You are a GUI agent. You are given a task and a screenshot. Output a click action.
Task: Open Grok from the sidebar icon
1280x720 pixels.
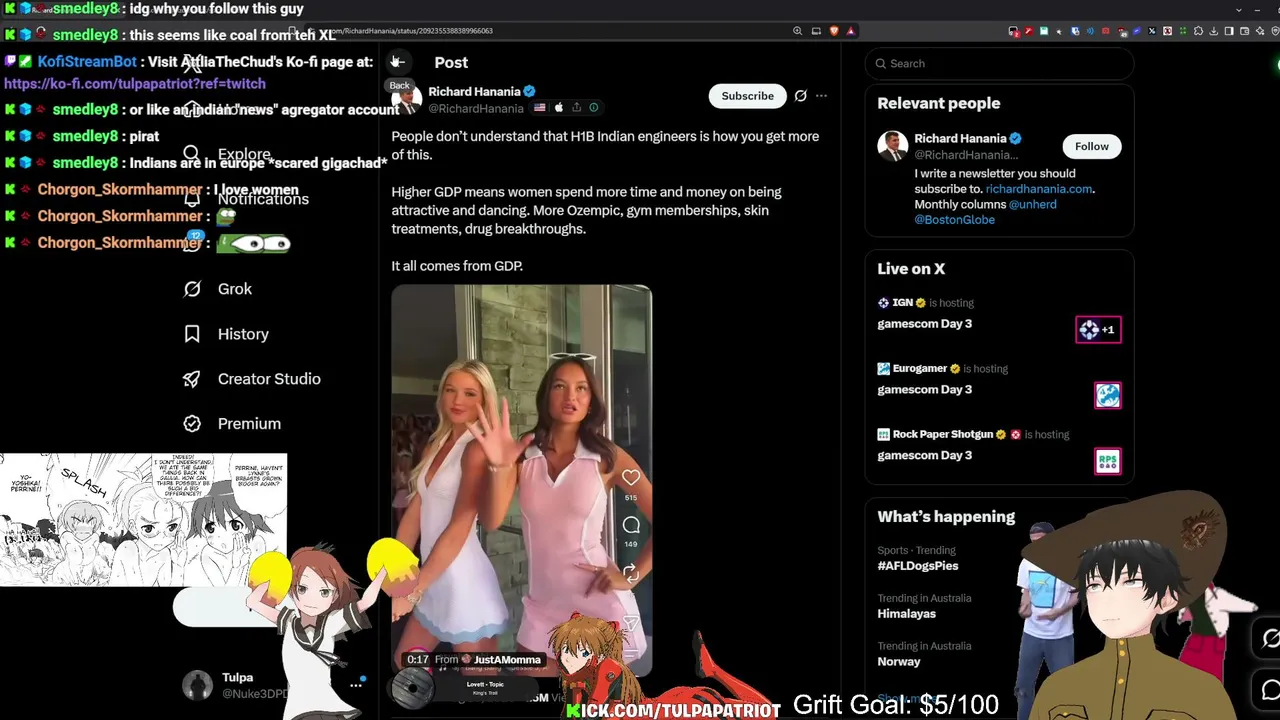(x=192, y=289)
